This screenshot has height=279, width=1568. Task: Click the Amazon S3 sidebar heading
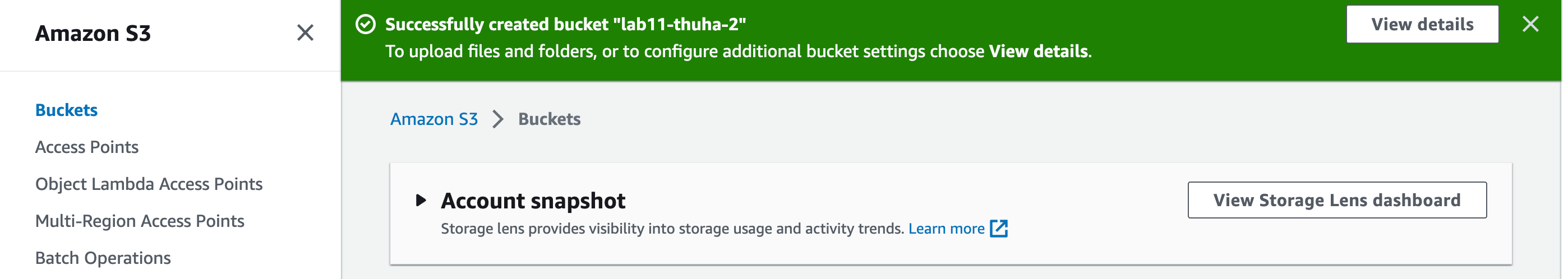tap(93, 34)
